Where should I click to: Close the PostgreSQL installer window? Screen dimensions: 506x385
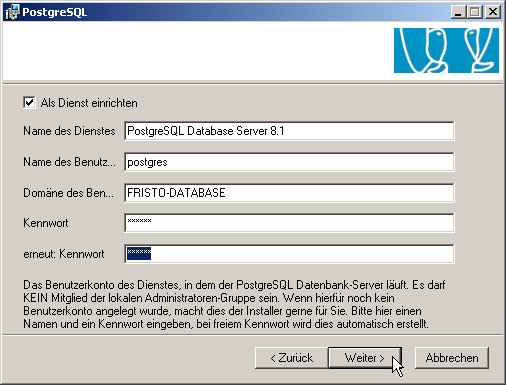(493, 12)
